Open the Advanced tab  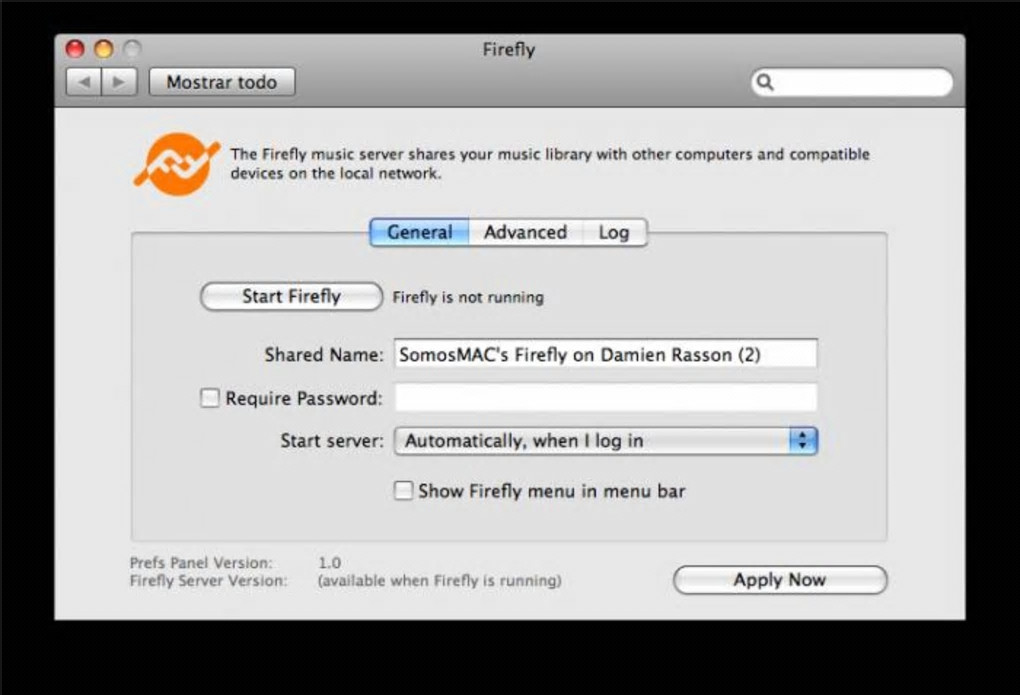525,232
